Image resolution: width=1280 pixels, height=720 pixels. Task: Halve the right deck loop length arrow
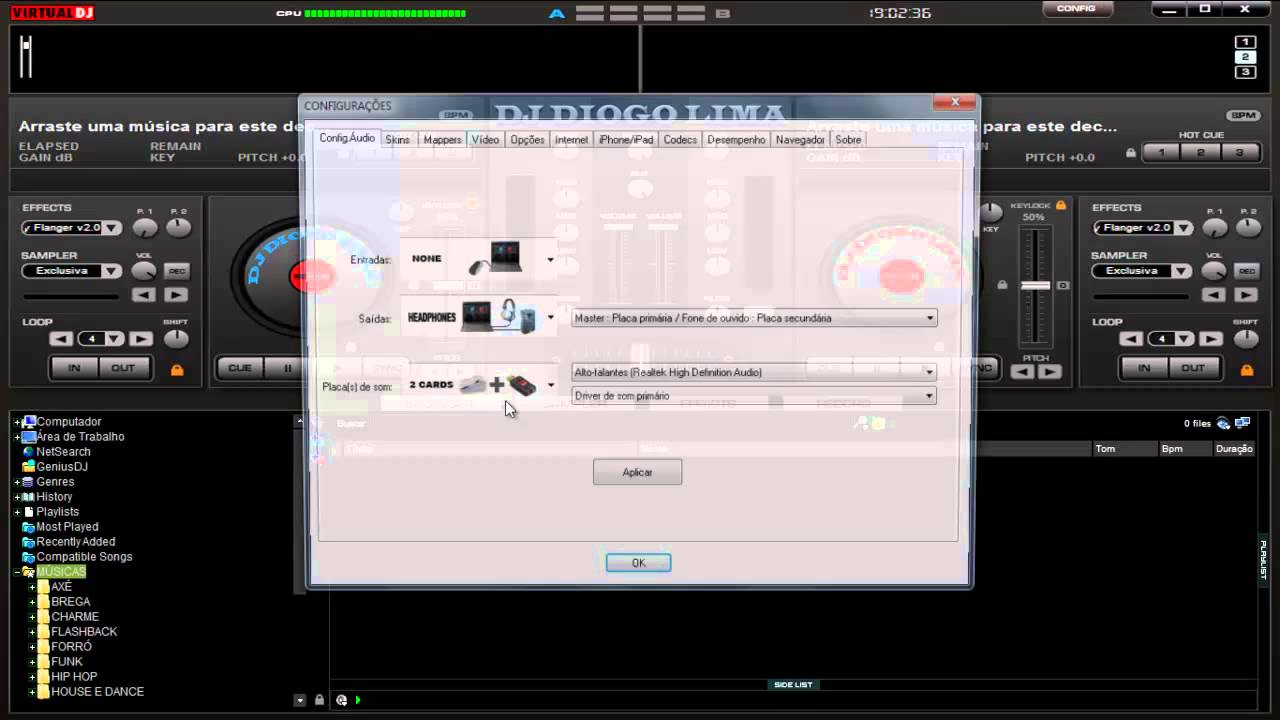[x=1133, y=339]
